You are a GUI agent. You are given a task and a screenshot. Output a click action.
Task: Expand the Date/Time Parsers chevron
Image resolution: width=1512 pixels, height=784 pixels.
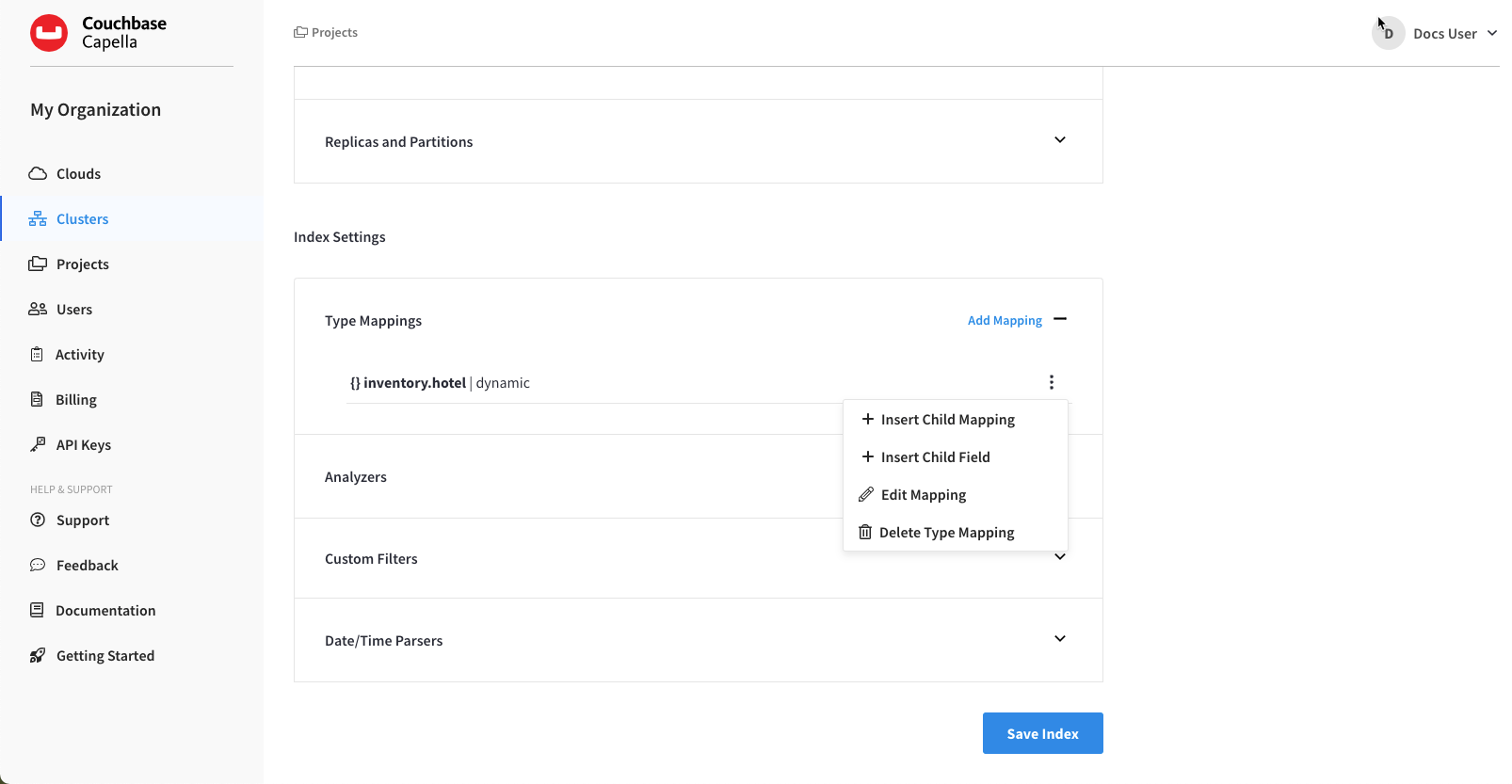coord(1060,639)
